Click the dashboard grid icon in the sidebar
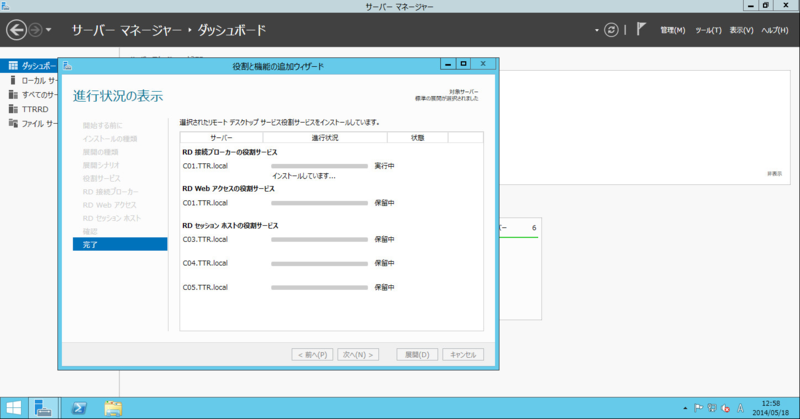Screen dimensions: 800x419 point(13,66)
